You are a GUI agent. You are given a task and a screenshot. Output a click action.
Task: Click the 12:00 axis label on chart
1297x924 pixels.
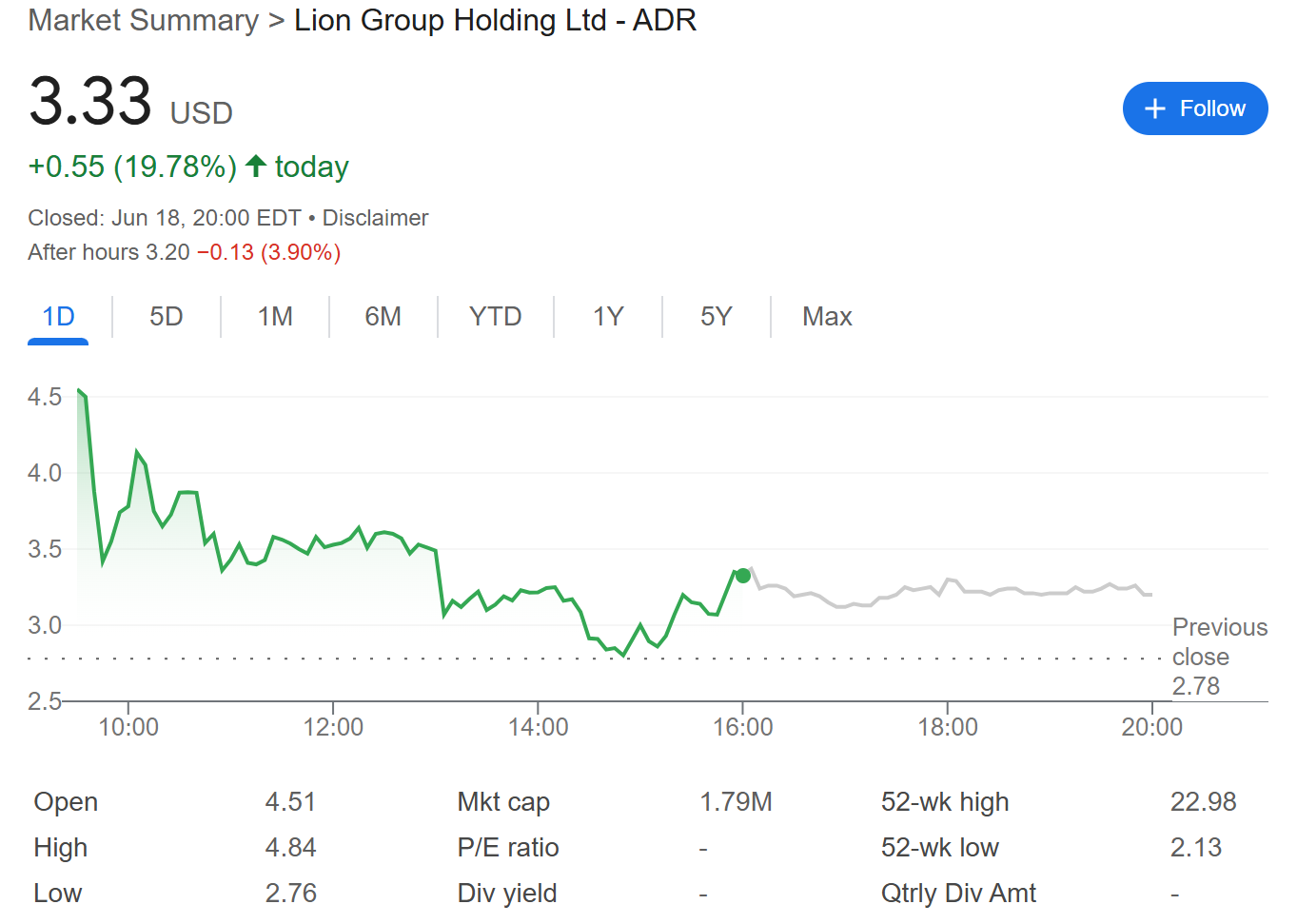click(x=333, y=727)
